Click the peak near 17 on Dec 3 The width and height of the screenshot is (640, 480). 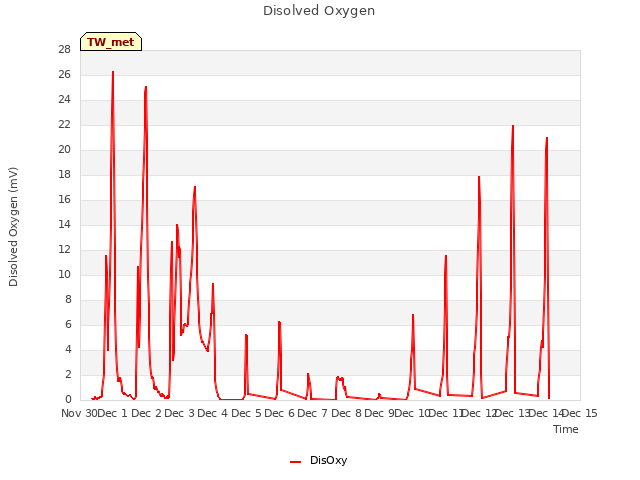[195, 187]
